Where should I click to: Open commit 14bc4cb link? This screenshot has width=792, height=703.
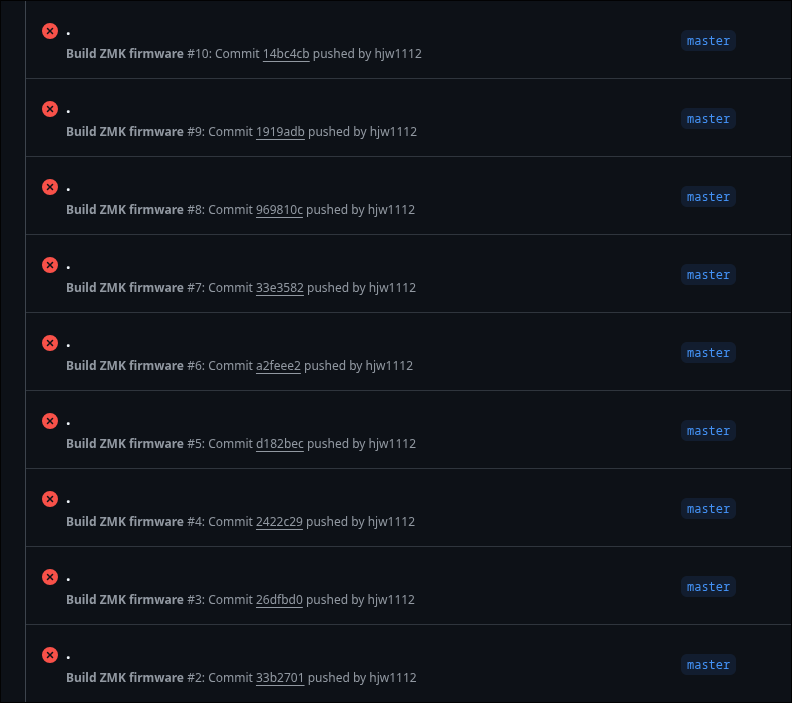point(286,54)
